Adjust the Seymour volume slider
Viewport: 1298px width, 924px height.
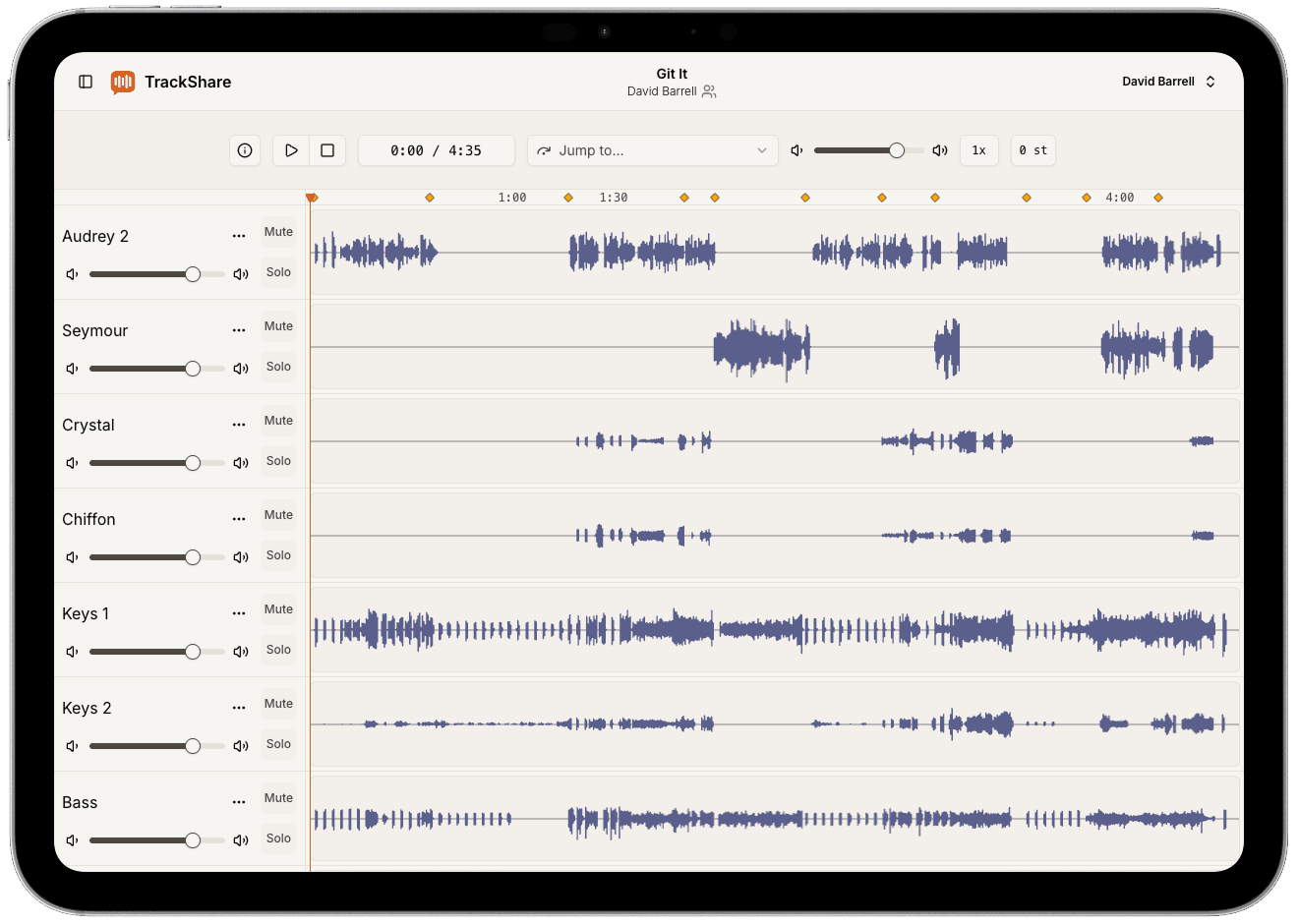(x=157, y=368)
